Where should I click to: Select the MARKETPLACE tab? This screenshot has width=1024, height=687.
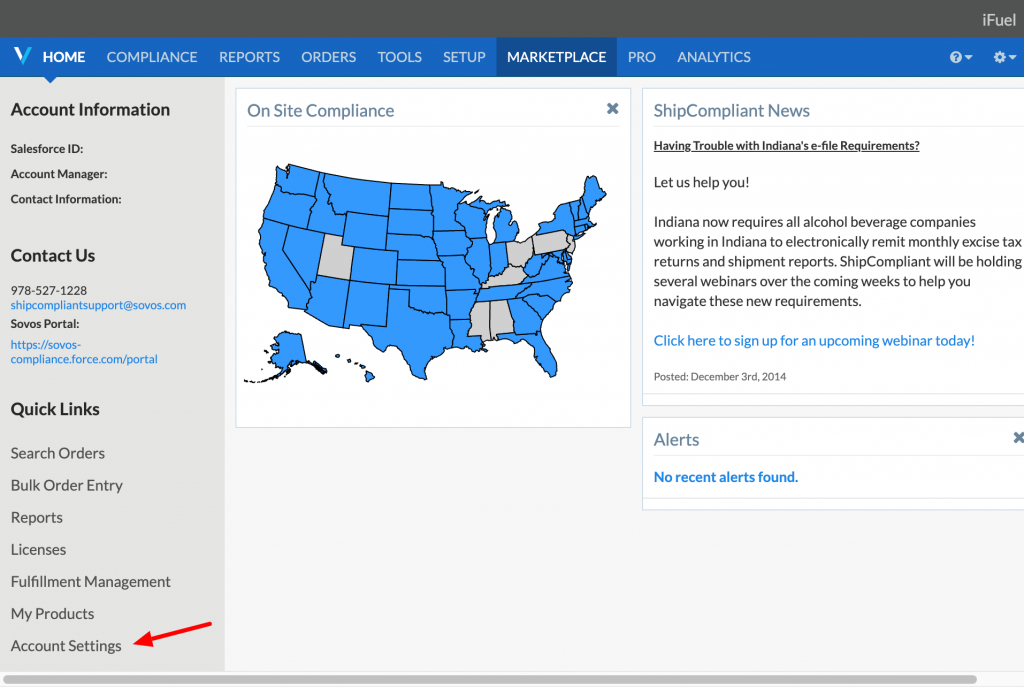tap(556, 57)
